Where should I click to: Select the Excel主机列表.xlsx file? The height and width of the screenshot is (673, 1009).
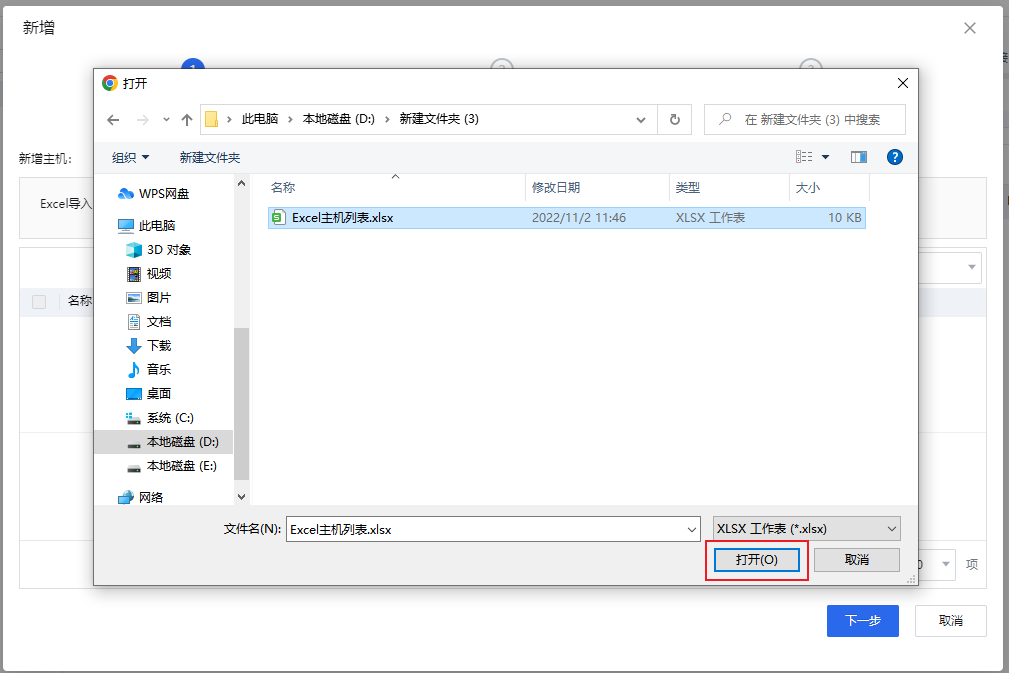tap(342, 217)
